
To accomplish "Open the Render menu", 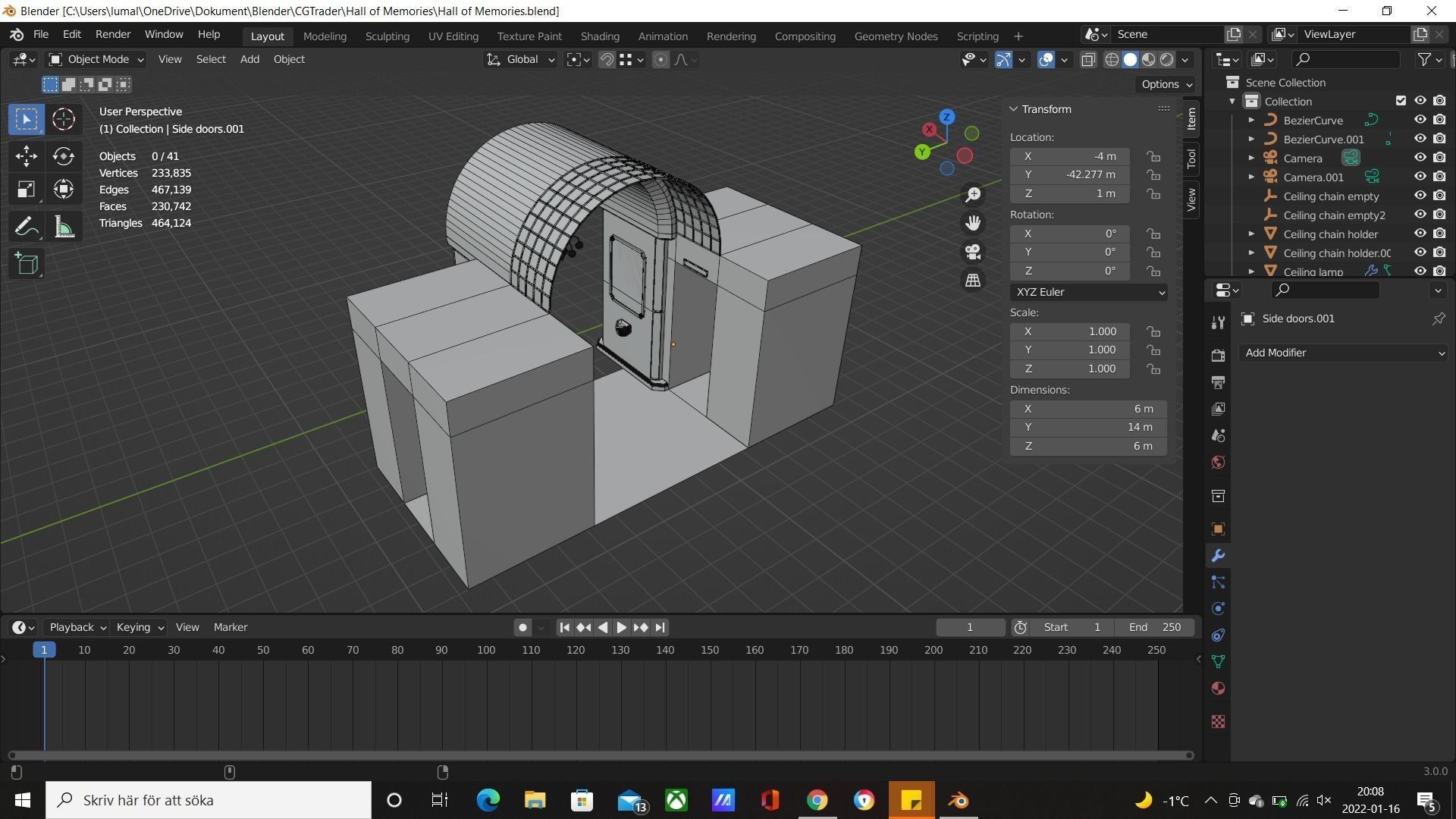I will pos(113,35).
